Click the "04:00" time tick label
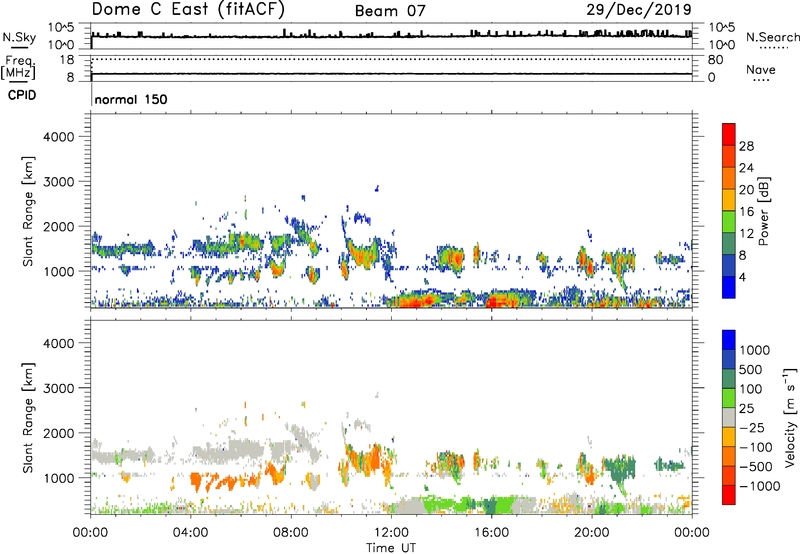The image size is (800, 554). coord(191,533)
